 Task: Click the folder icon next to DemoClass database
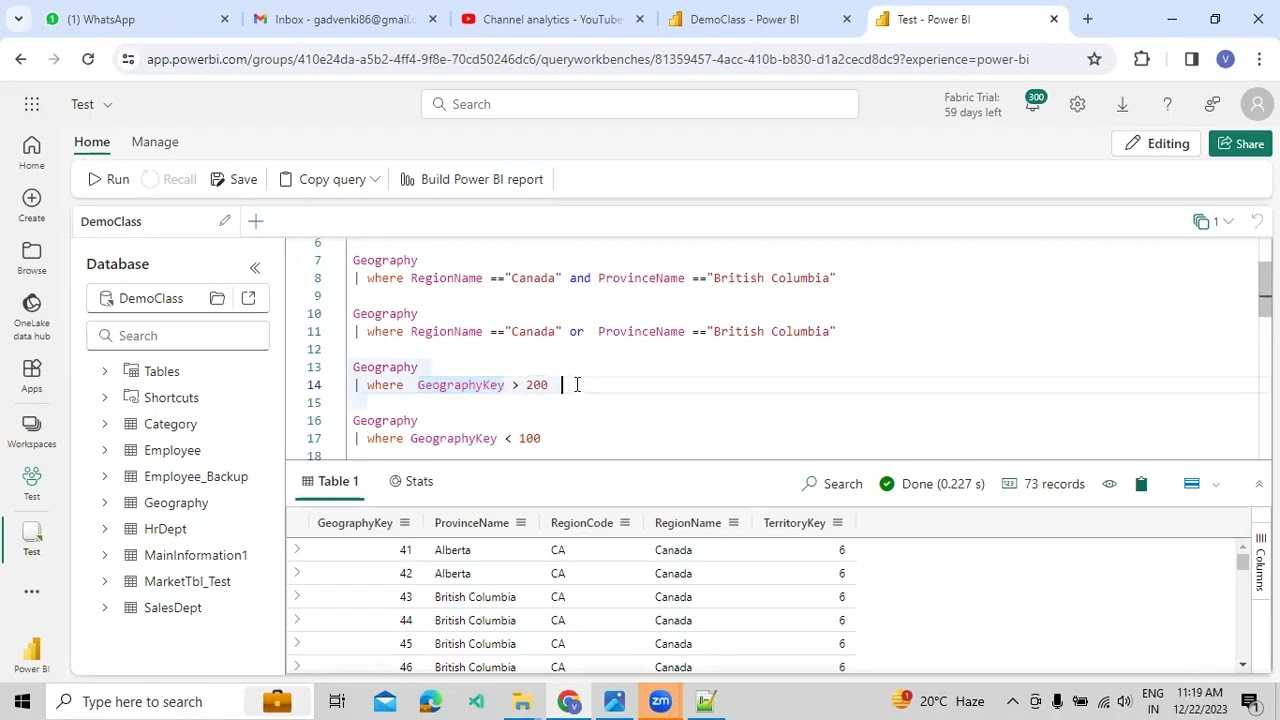[x=217, y=298]
